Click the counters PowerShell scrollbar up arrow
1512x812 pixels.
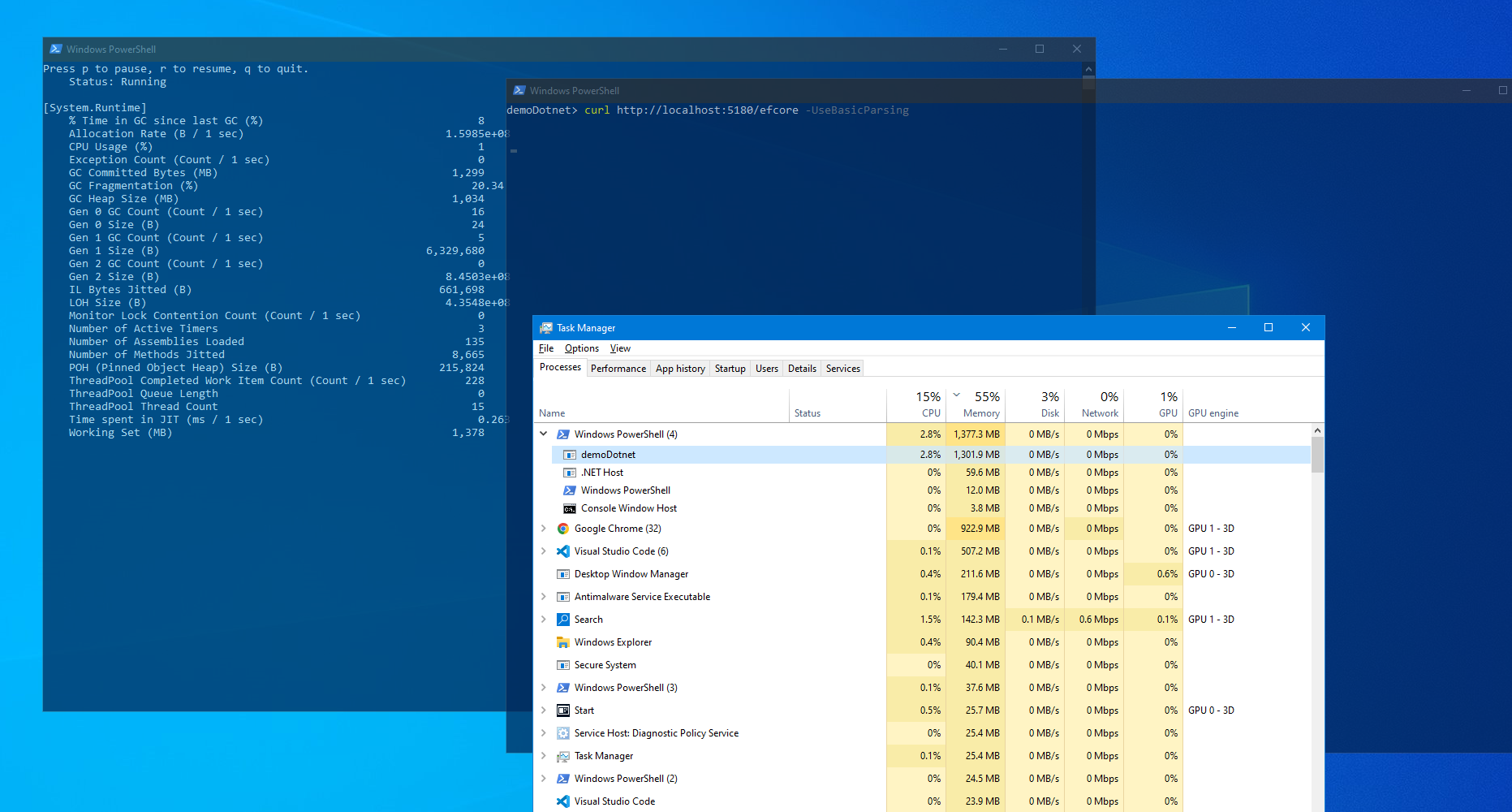click(1088, 70)
